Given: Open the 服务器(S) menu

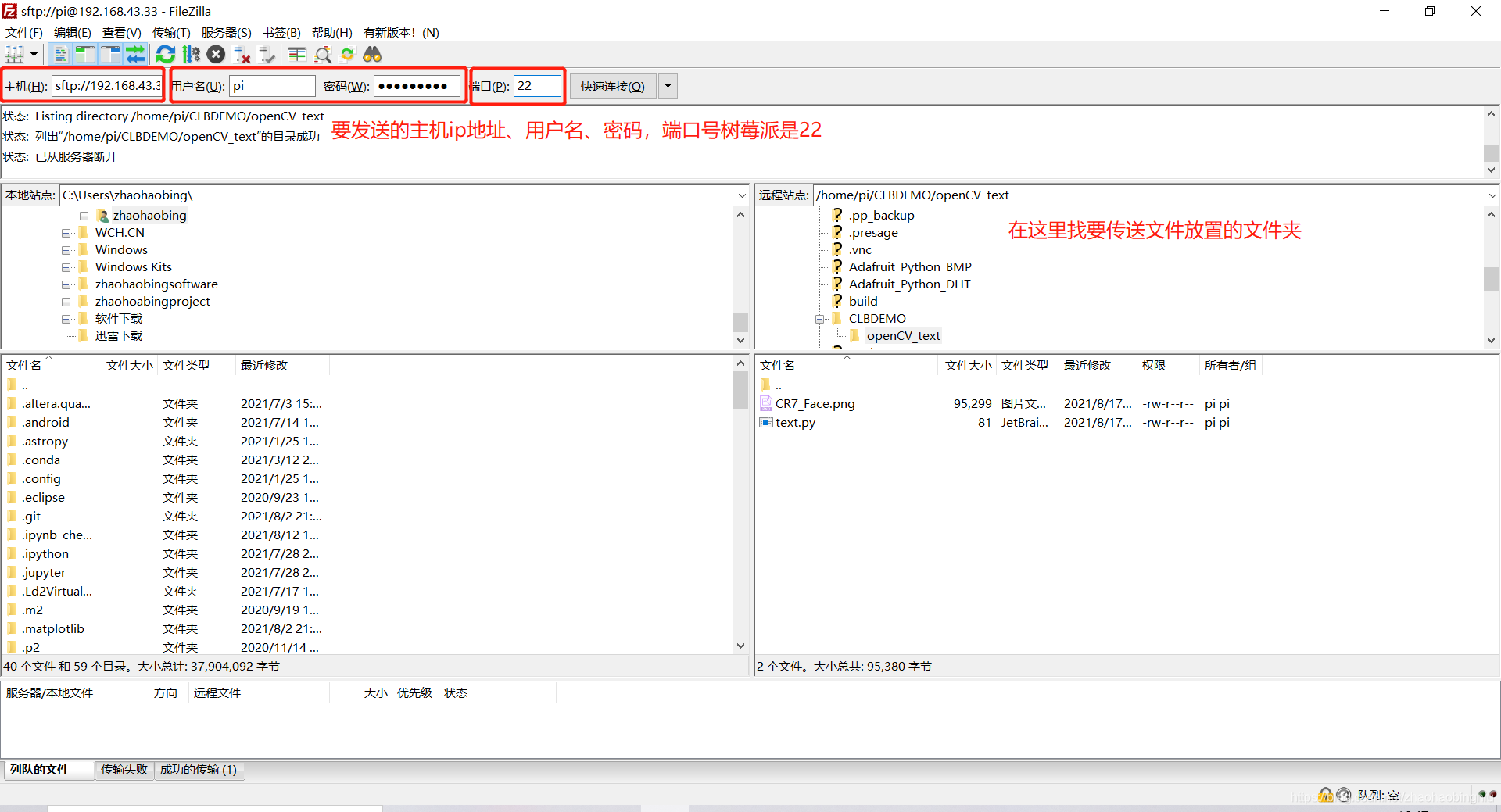Looking at the screenshot, I should [x=227, y=32].
